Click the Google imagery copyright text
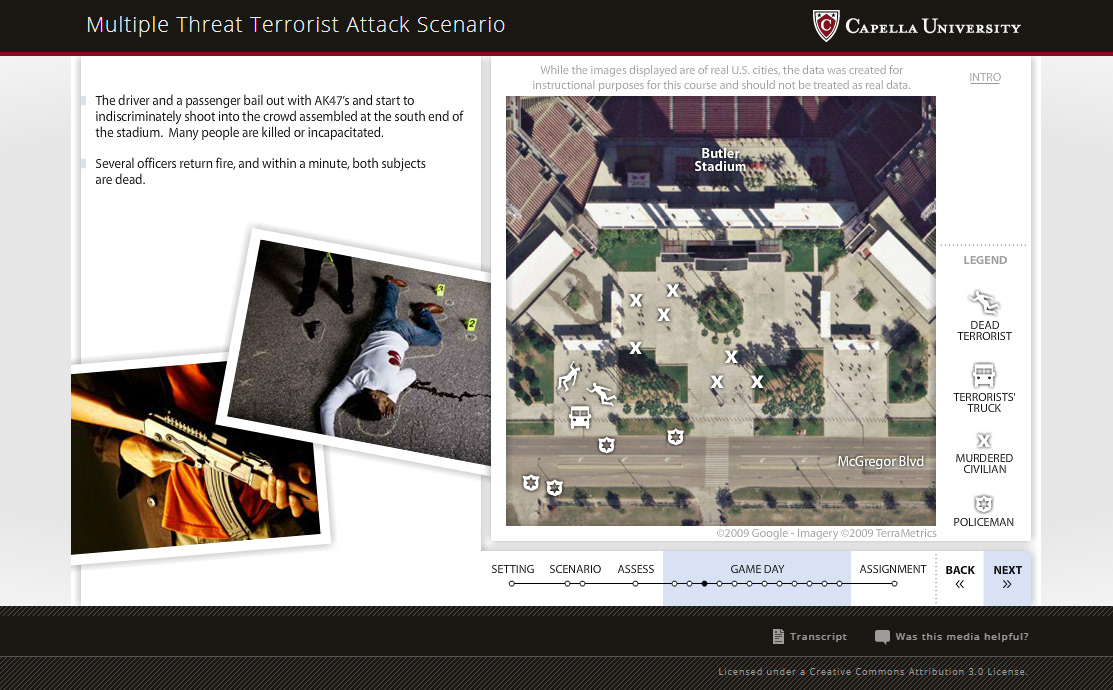Image resolution: width=1113 pixels, height=690 pixels. 826,533
